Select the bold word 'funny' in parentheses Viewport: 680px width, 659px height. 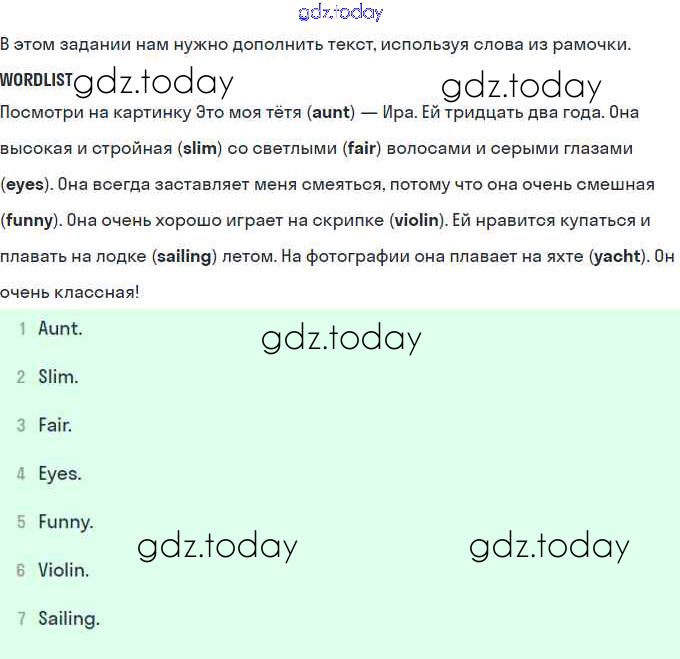[29, 220]
